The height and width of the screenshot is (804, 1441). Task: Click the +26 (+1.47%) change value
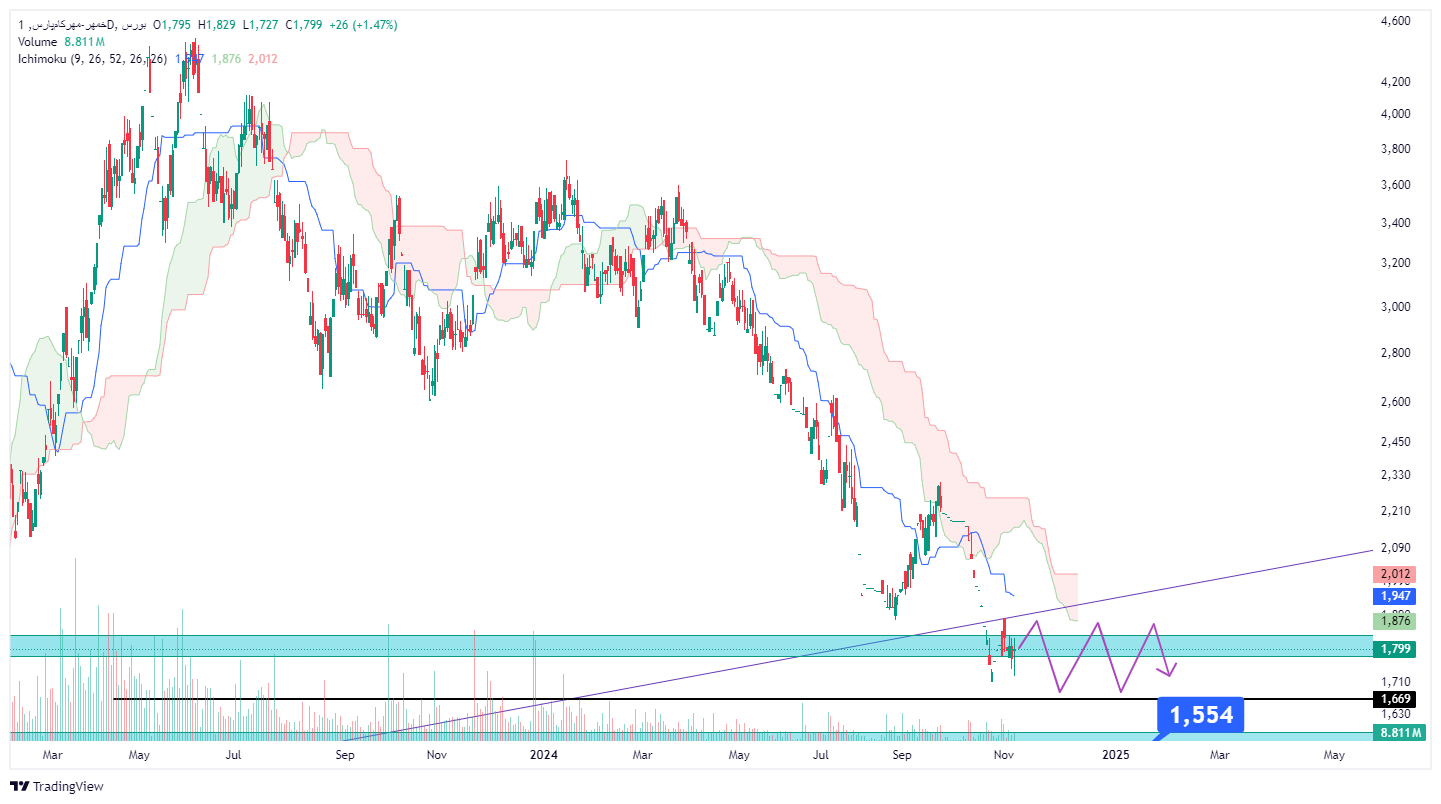tap(363, 24)
